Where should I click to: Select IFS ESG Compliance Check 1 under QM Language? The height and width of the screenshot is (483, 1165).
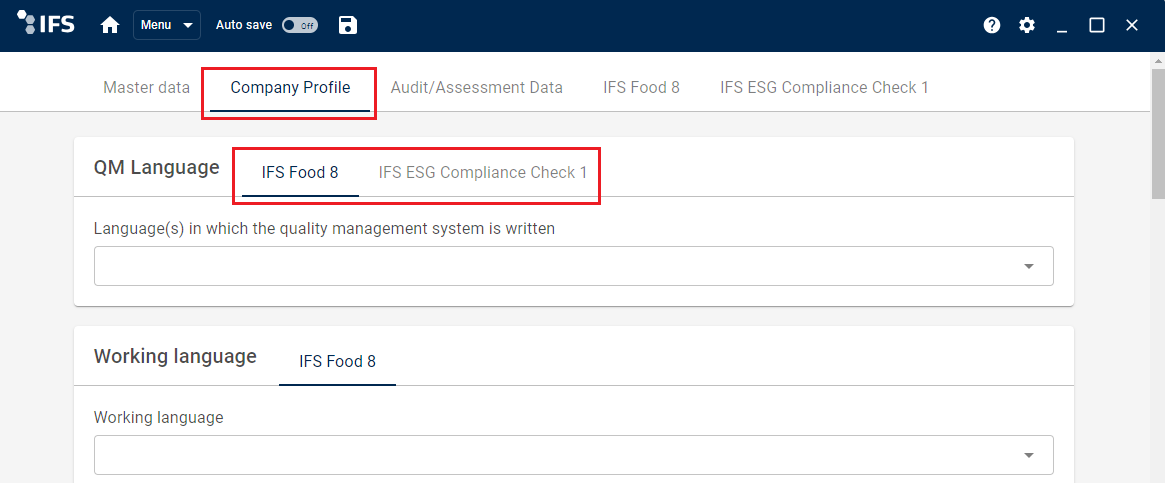(483, 172)
